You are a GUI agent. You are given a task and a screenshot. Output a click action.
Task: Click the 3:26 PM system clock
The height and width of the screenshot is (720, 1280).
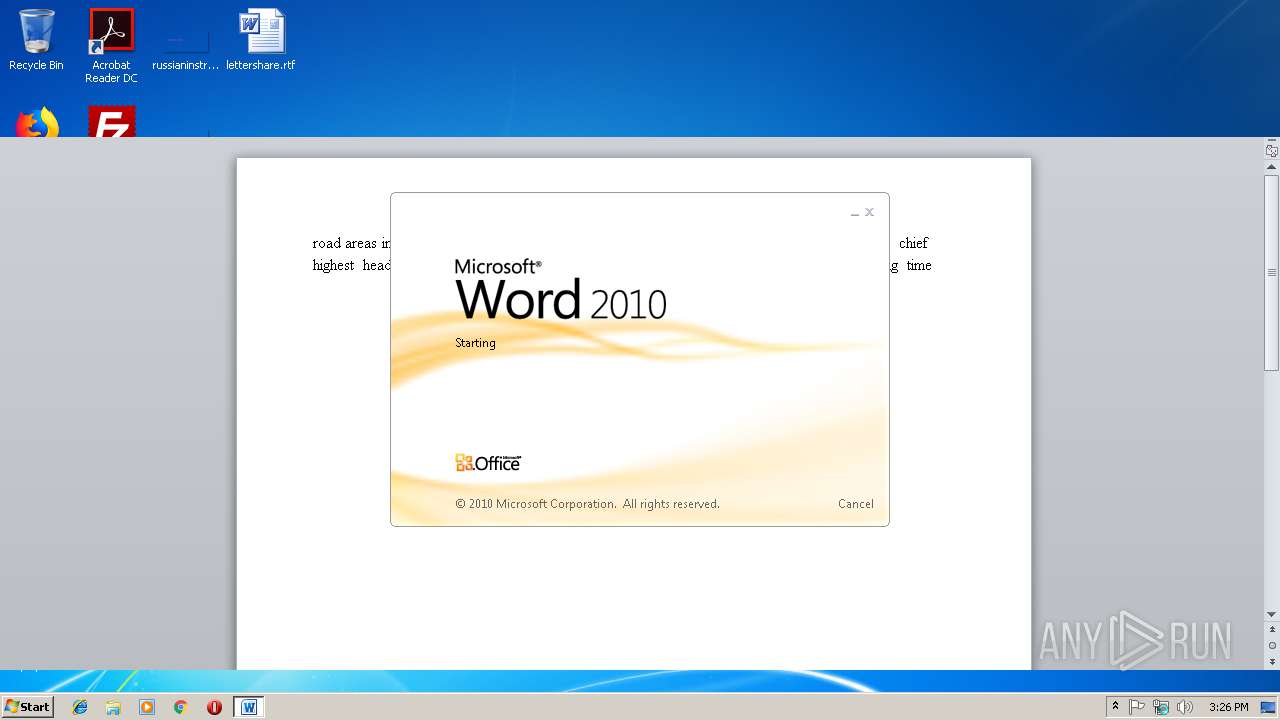(1228, 707)
